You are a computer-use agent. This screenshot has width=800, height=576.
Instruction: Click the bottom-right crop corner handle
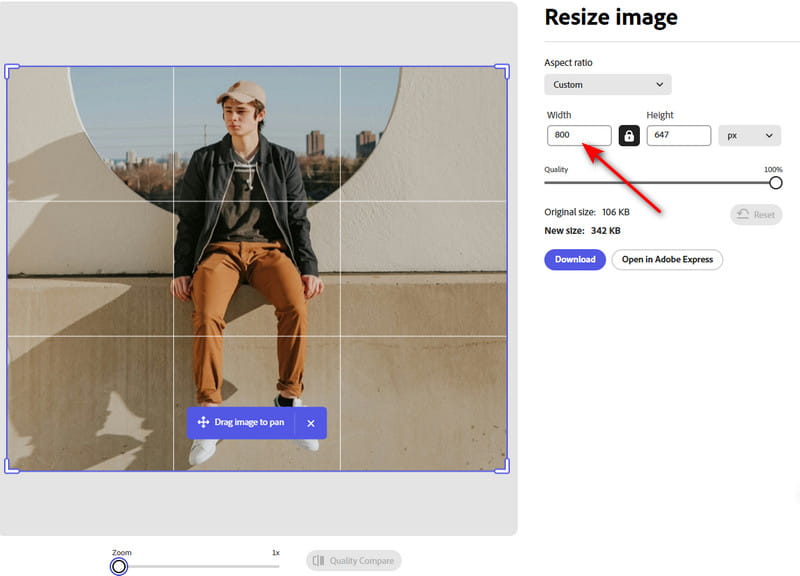[505, 468]
